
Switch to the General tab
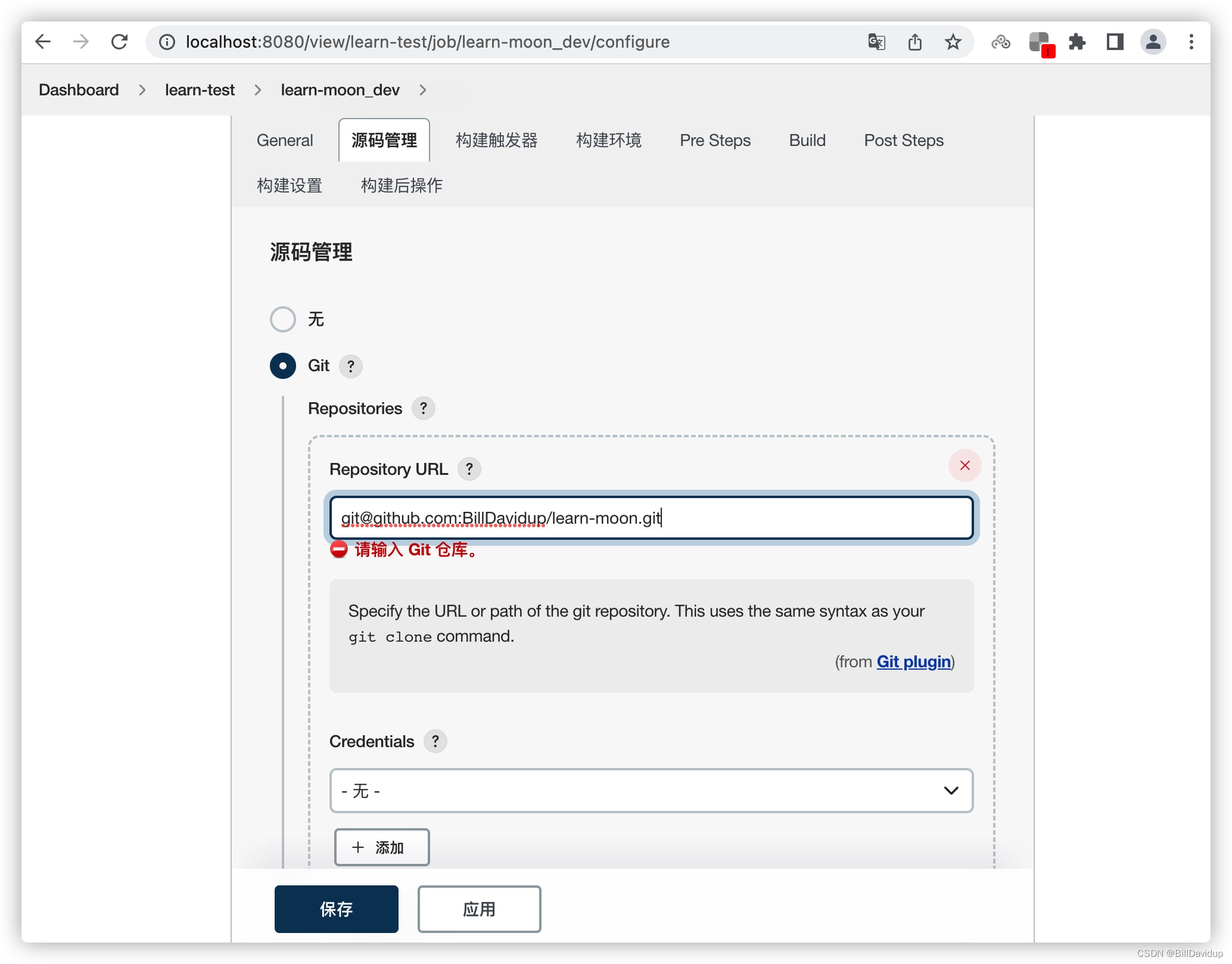tap(285, 141)
